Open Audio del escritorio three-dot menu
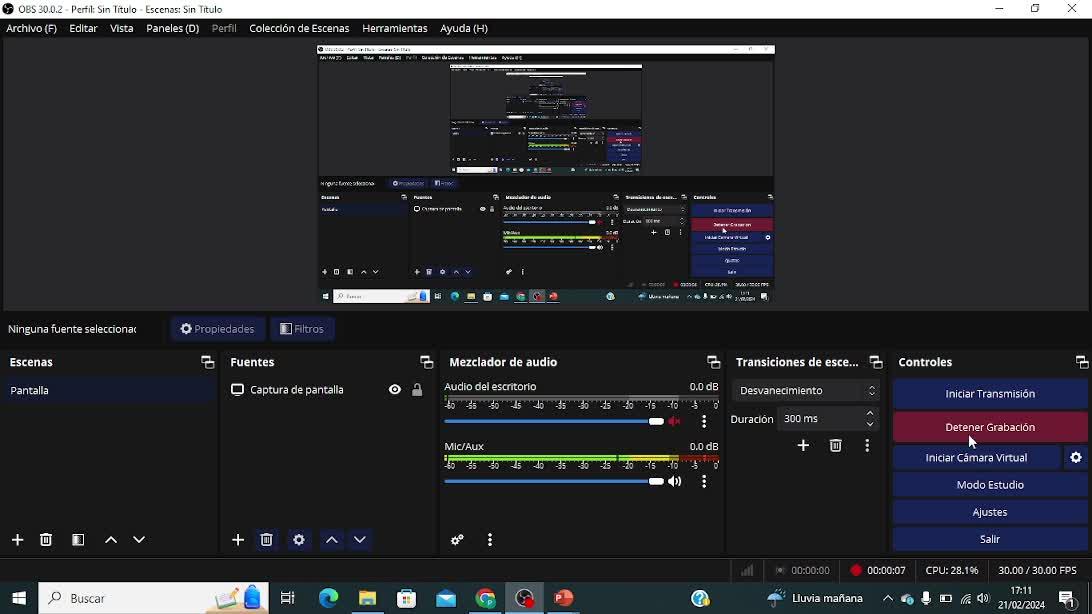This screenshot has height=614, width=1092. (704, 421)
